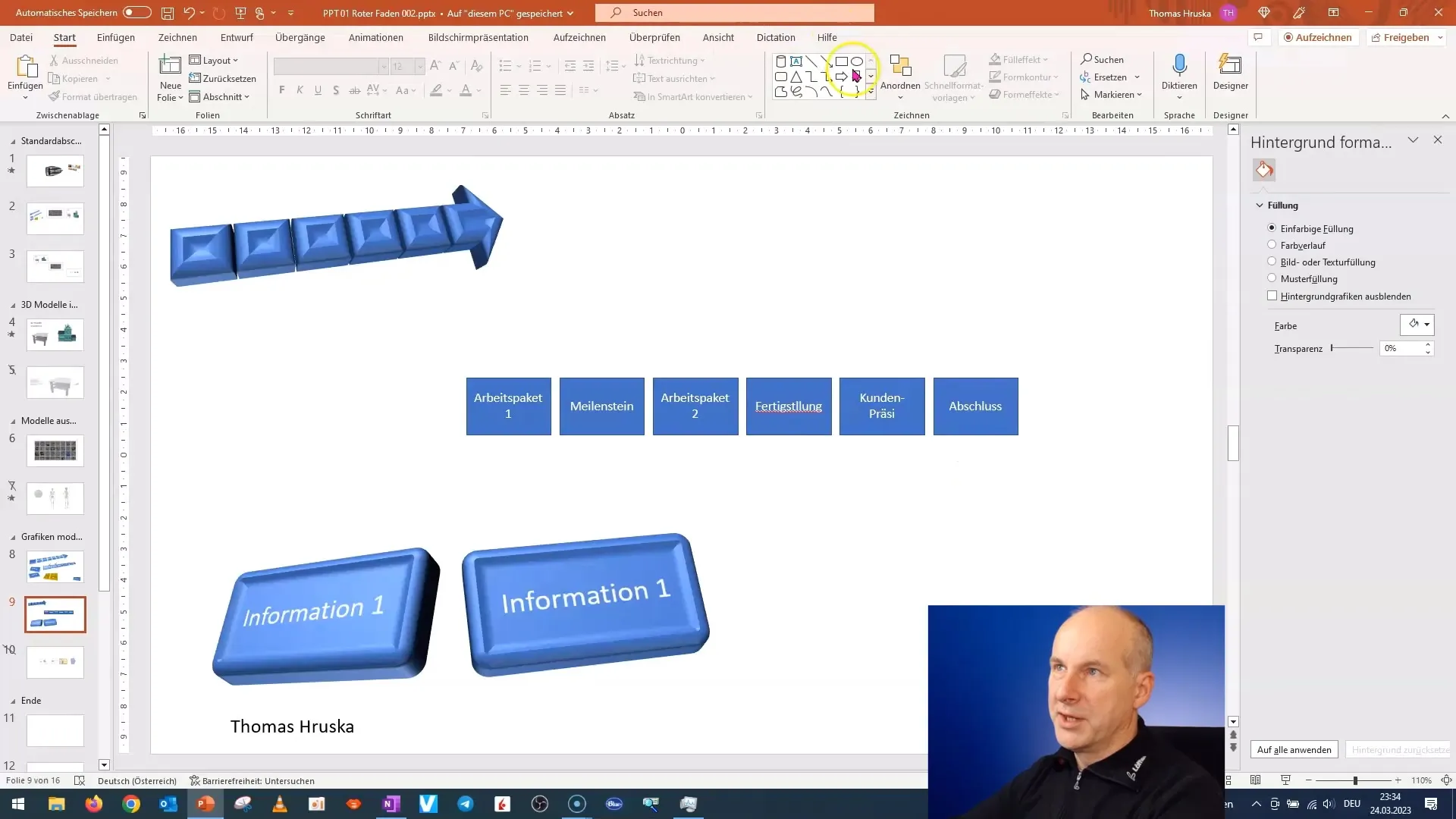The width and height of the screenshot is (1456, 819).
Task: Open the Ansicht ribbon tab
Action: point(718,37)
